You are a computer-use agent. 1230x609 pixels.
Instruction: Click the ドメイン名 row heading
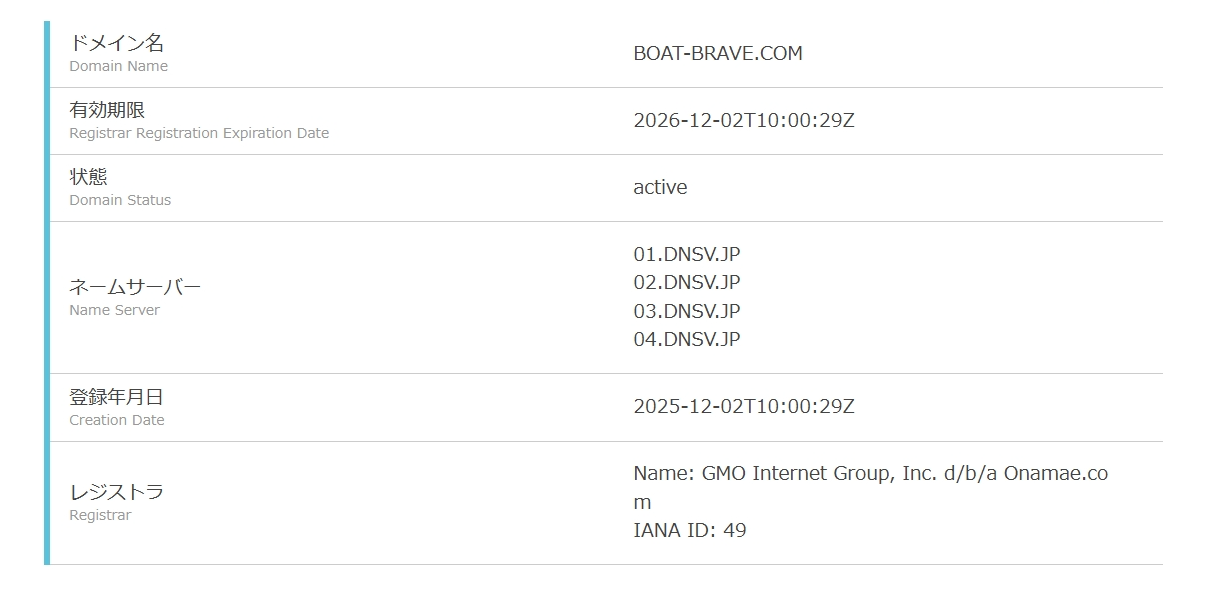coord(116,43)
